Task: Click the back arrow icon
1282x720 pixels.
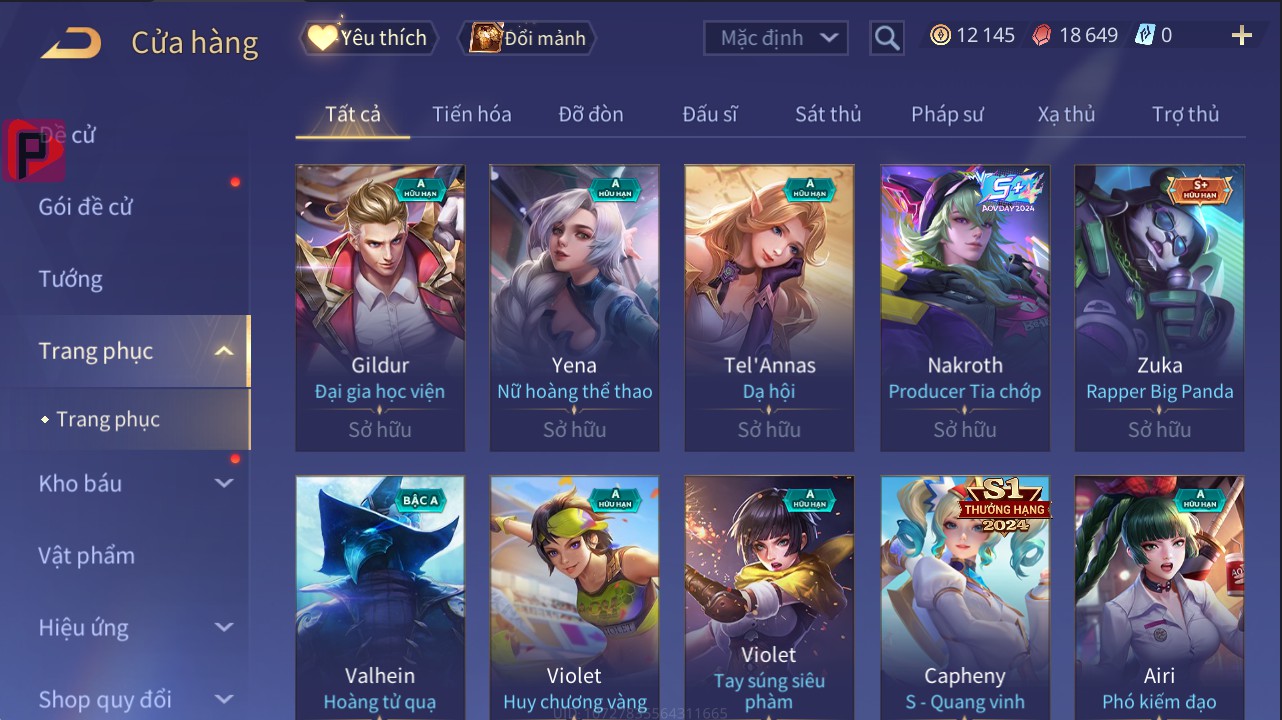Action: (71, 43)
